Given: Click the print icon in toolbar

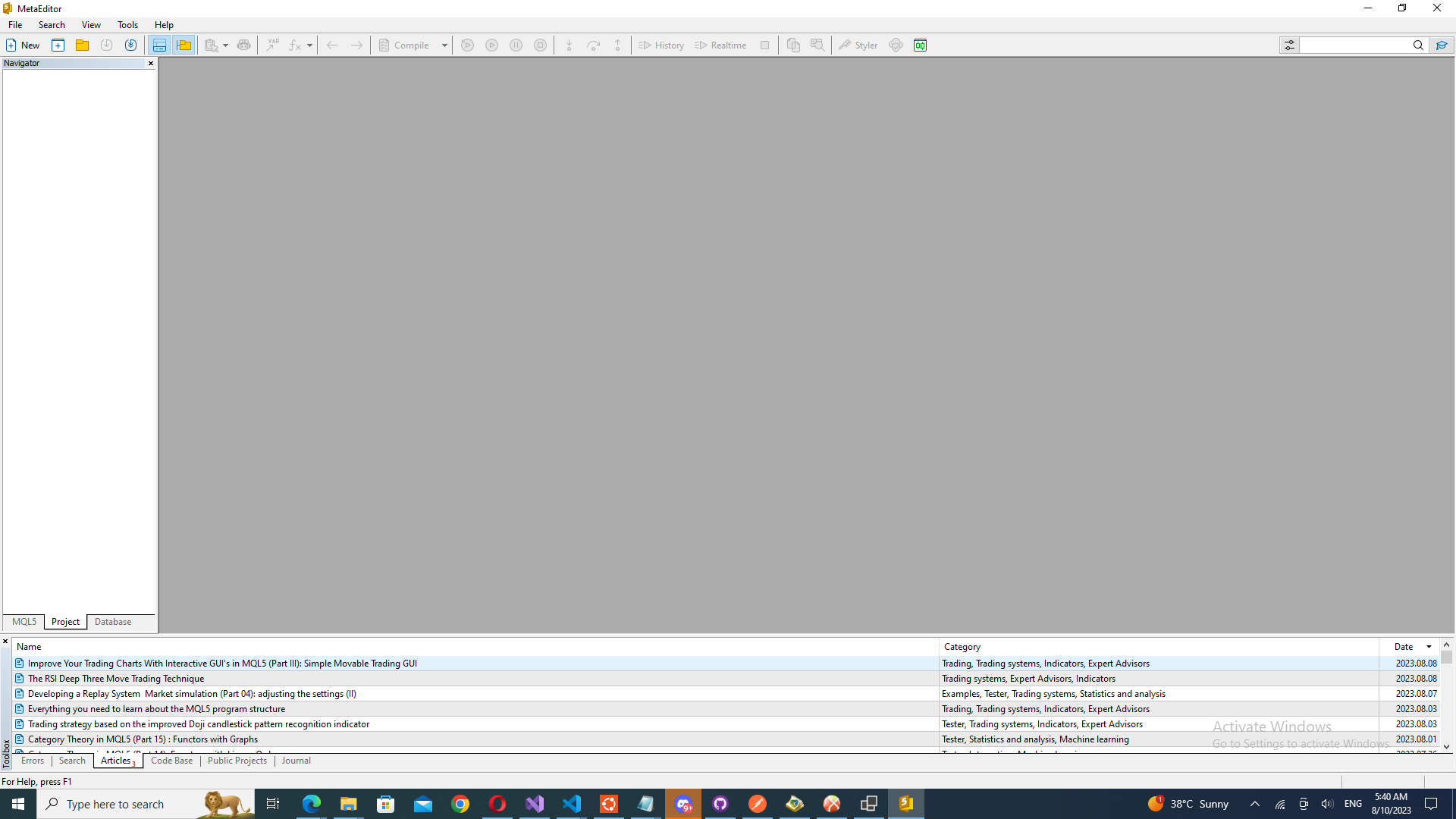Looking at the screenshot, I should click(x=243, y=45).
